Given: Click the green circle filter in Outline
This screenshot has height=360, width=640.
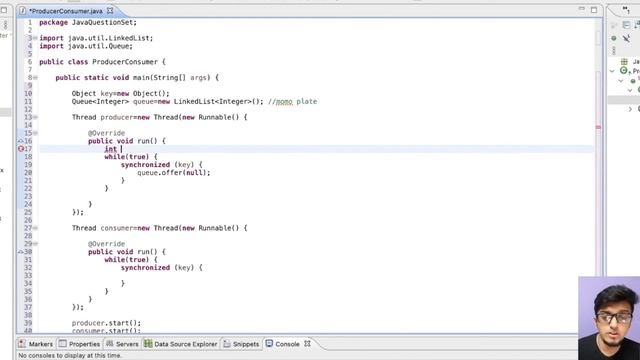Looking at the screenshot, I should tap(614, 38).
